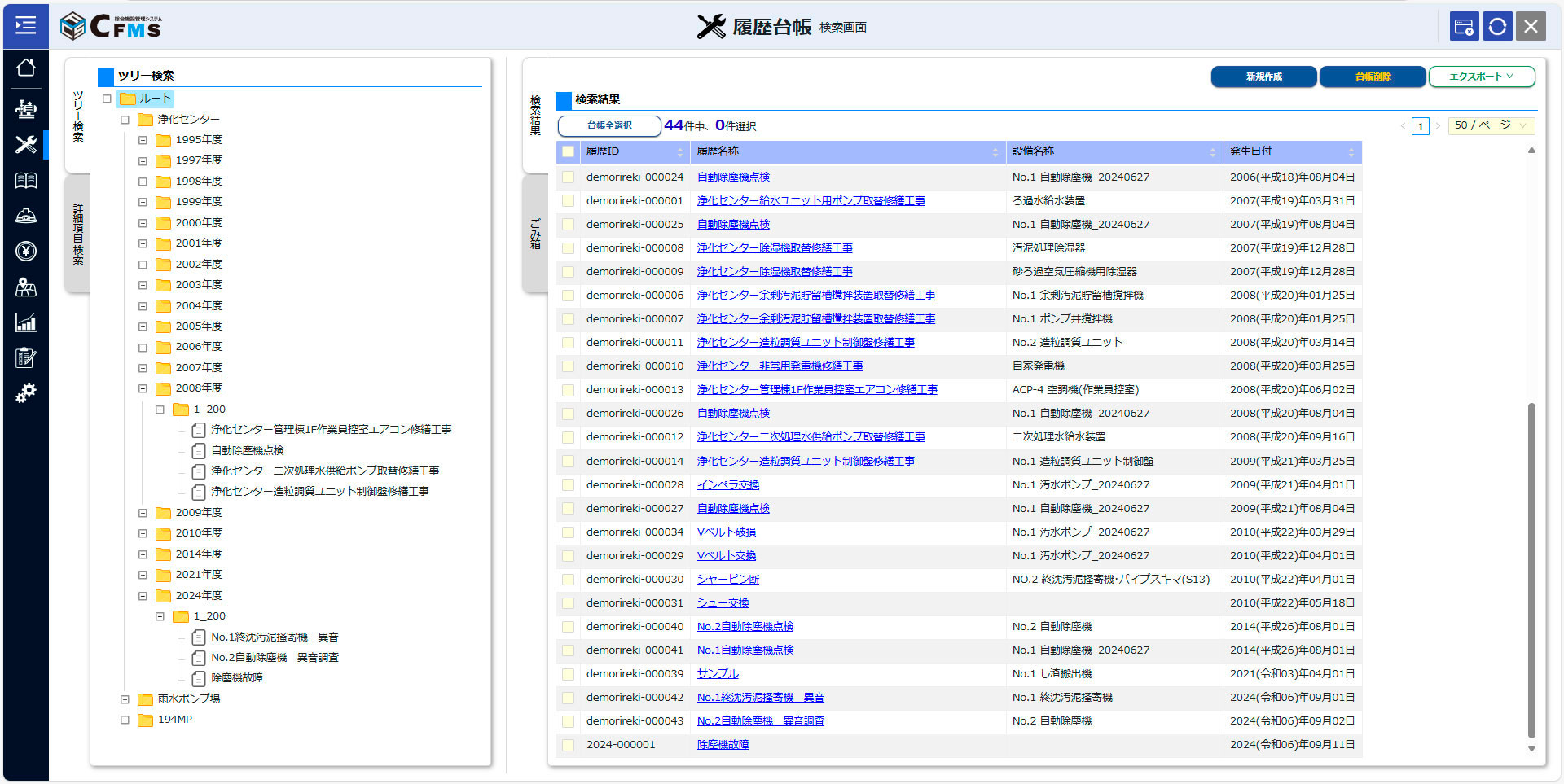The image size is (1564, 784).
Task: Open the 50 / ページ page size dropdown
Action: pyautogui.click(x=1491, y=125)
